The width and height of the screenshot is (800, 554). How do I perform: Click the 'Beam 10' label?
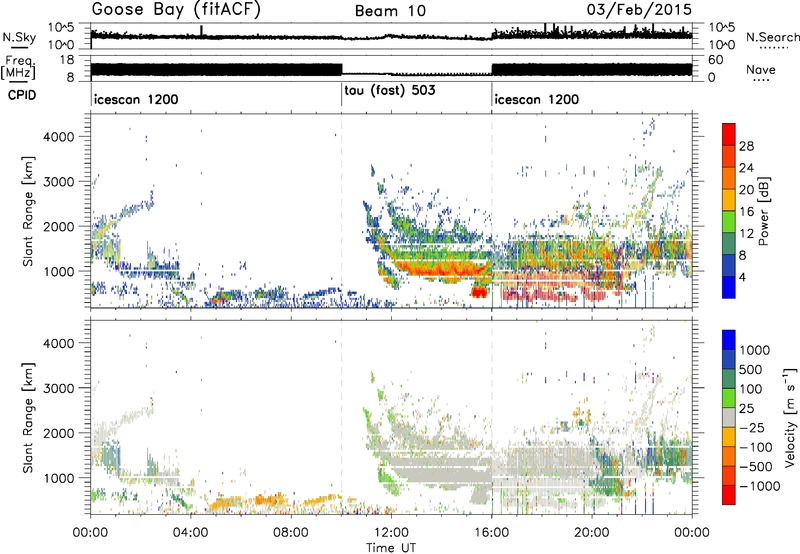coord(390,11)
